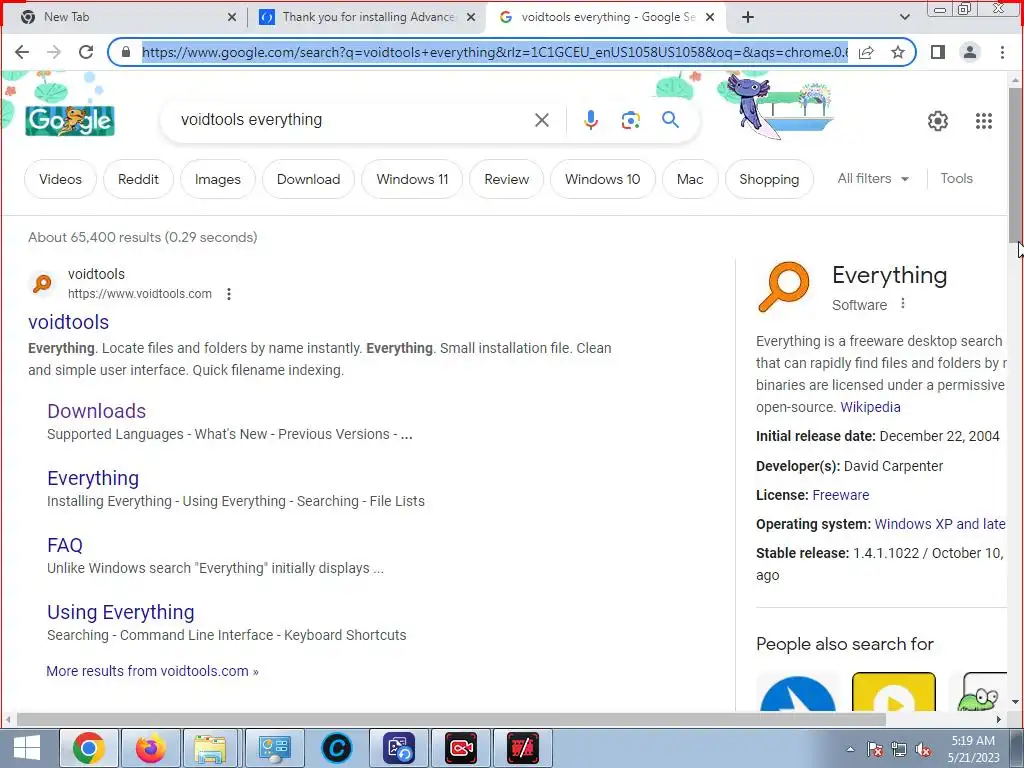Click the taskbar clock 5:19 AM
The width and height of the screenshot is (1024, 768).
(x=974, y=748)
